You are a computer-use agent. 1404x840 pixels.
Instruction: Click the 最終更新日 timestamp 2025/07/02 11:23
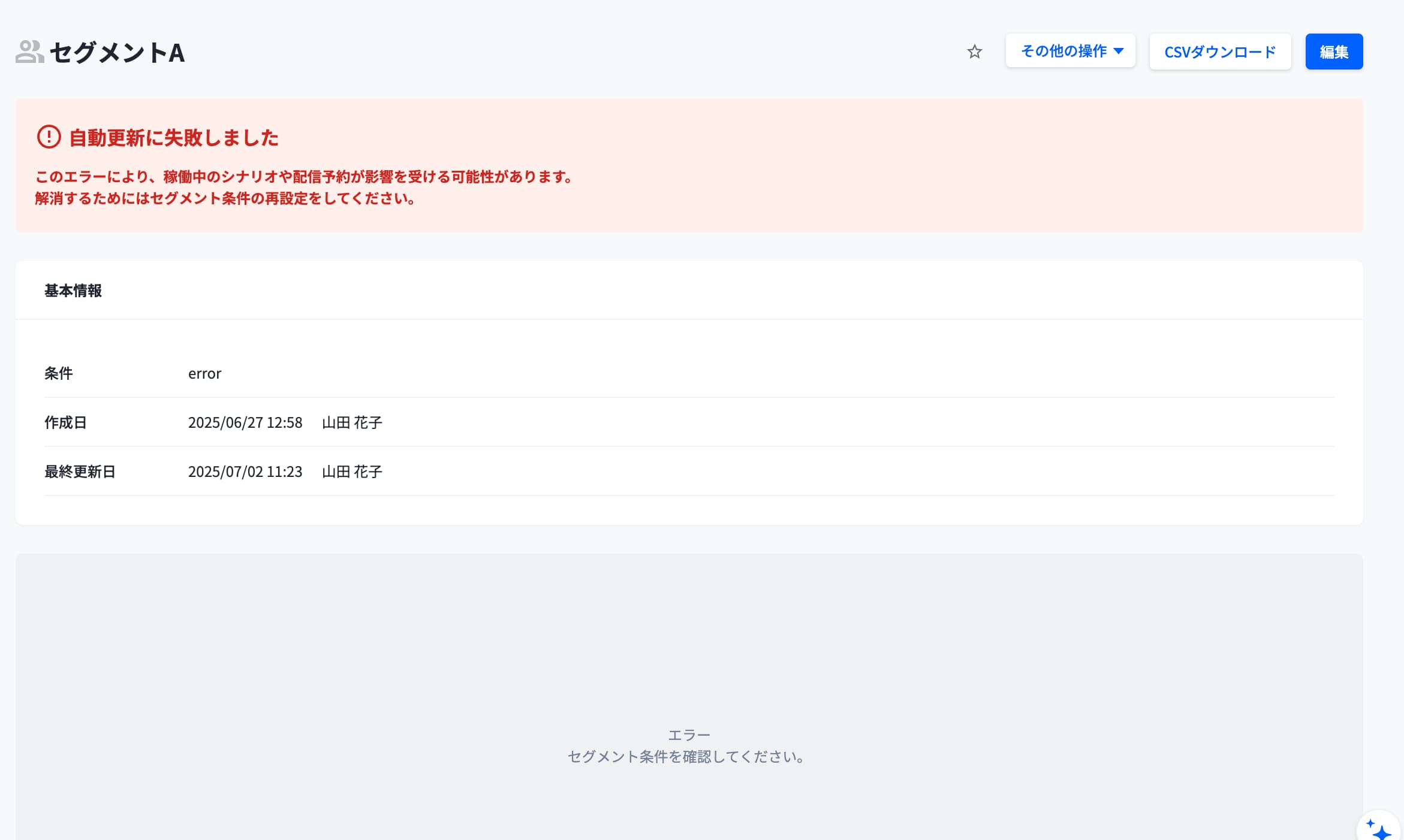pos(245,472)
